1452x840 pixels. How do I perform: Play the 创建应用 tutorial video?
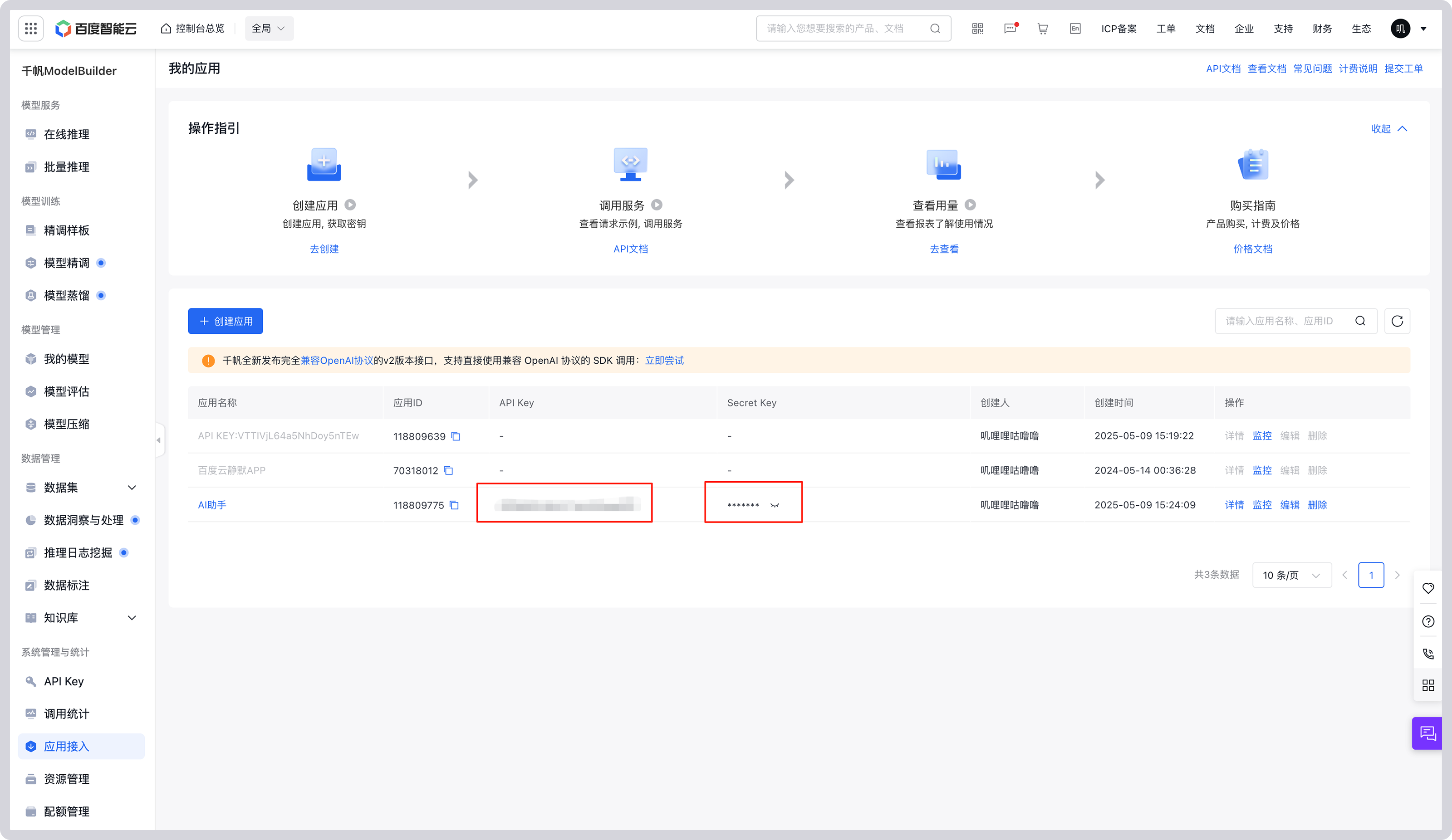click(x=350, y=205)
